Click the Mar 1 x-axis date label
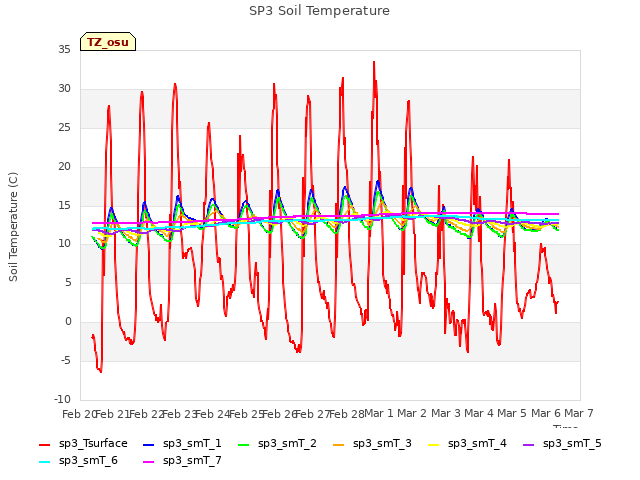Viewport: 640px width, 480px height. pos(379,414)
